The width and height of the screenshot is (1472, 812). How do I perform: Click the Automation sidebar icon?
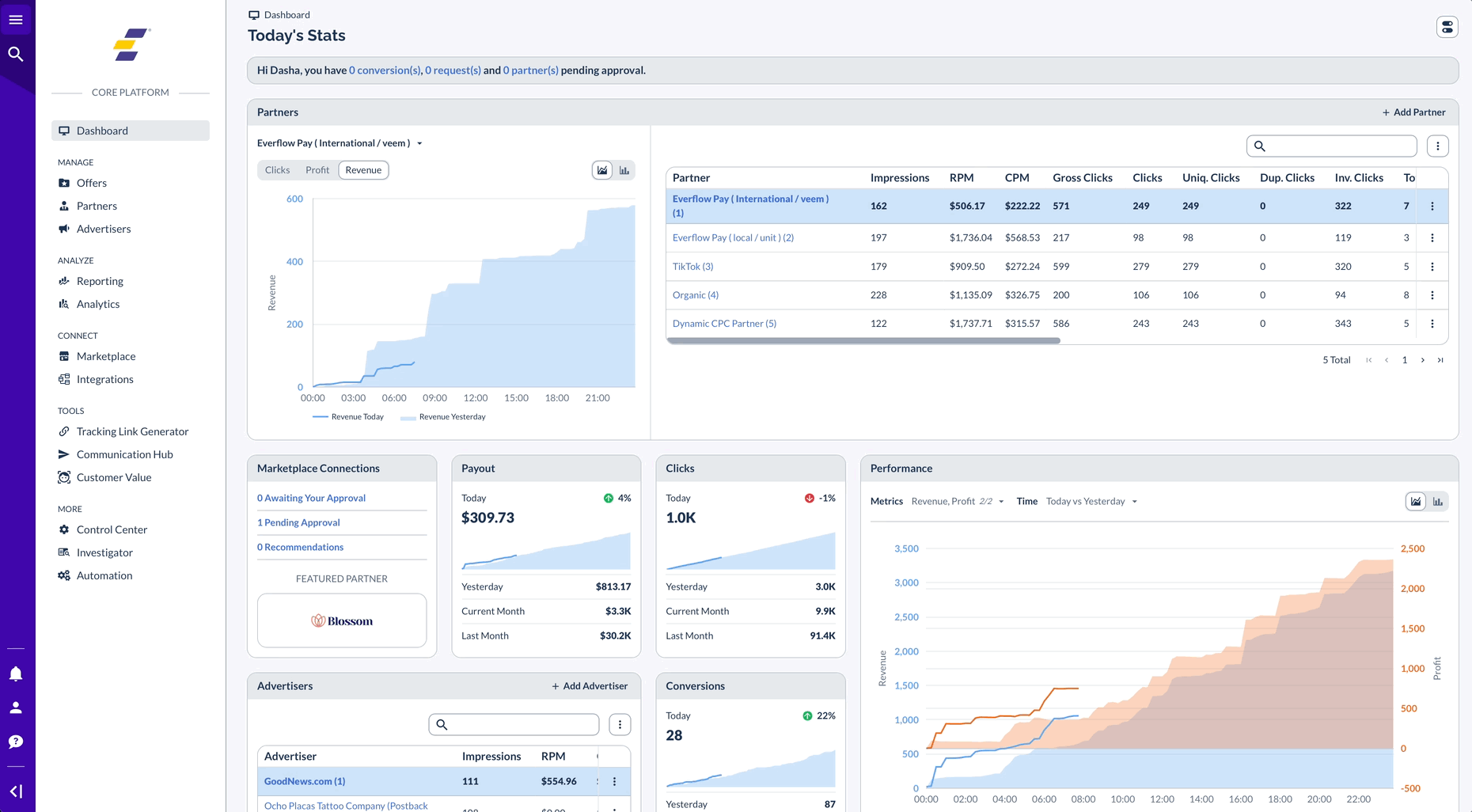64,575
